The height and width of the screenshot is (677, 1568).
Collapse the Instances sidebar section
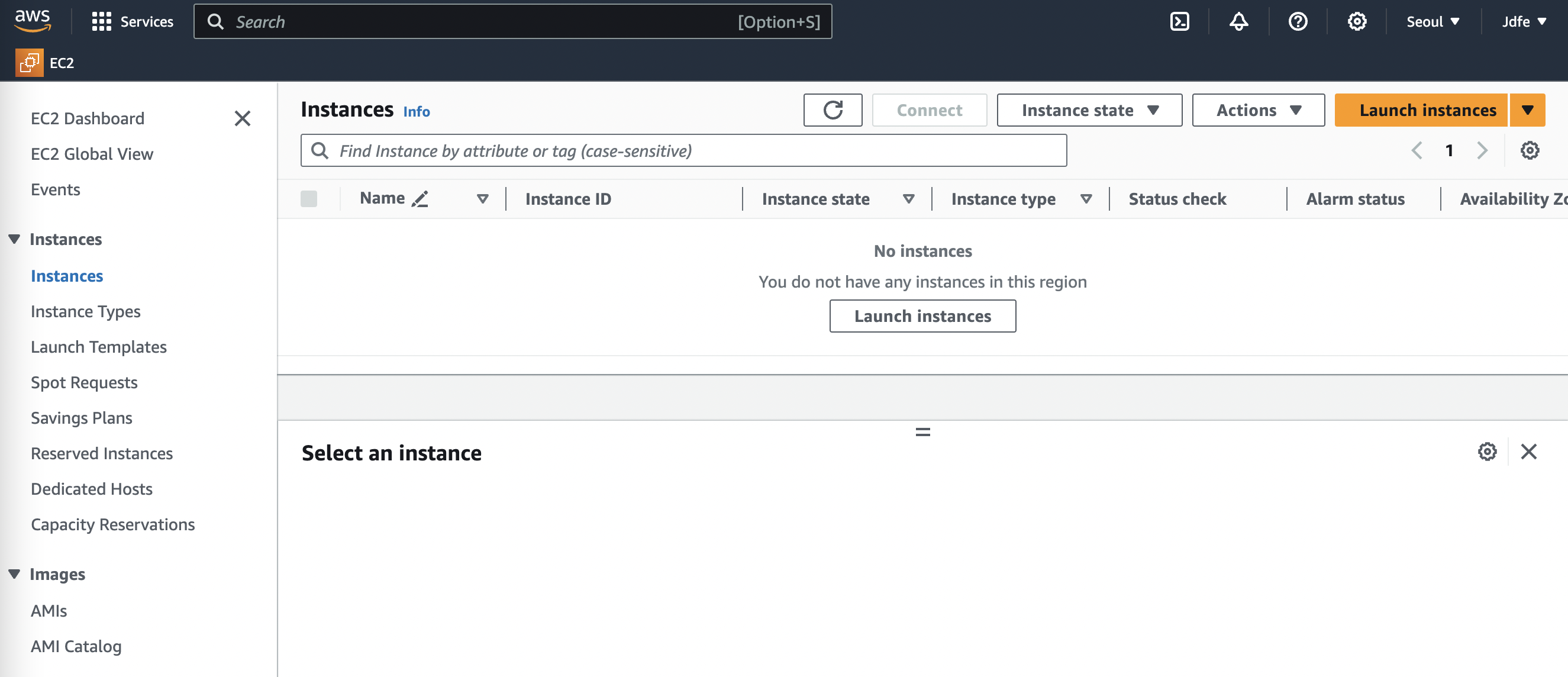(15, 239)
